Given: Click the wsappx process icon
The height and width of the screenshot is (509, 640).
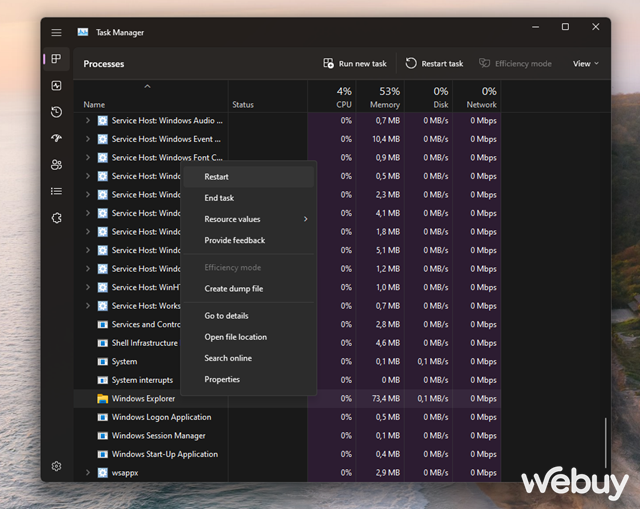Looking at the screenshot, I should pos(102,473).
